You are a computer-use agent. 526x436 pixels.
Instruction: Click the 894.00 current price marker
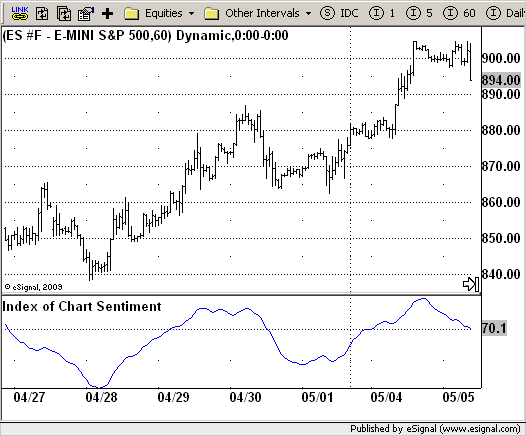tap(501, 80)
